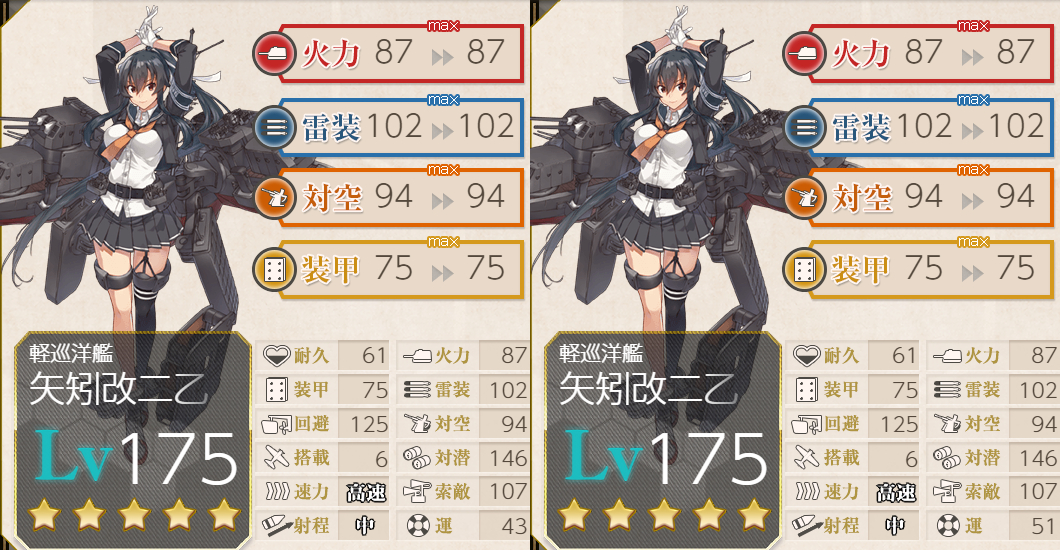Click the lifebuoy 運 icon beside value 51
The image size is (1060, 550).
coord(948,526)
